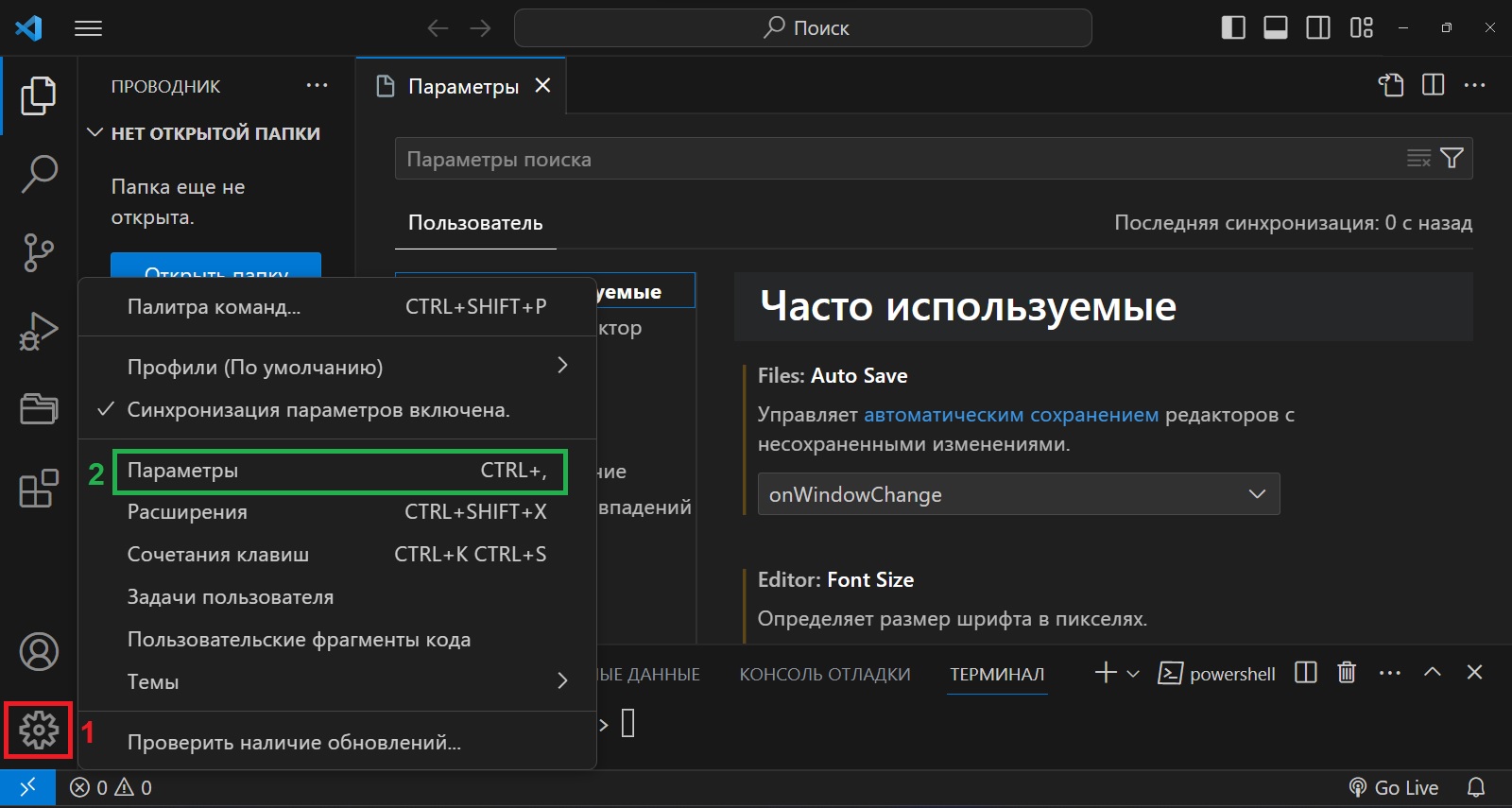The height and width of the screenshot is (808, 1512).
Task: Open the Search view magnifier icon
Action: [39, 174]
